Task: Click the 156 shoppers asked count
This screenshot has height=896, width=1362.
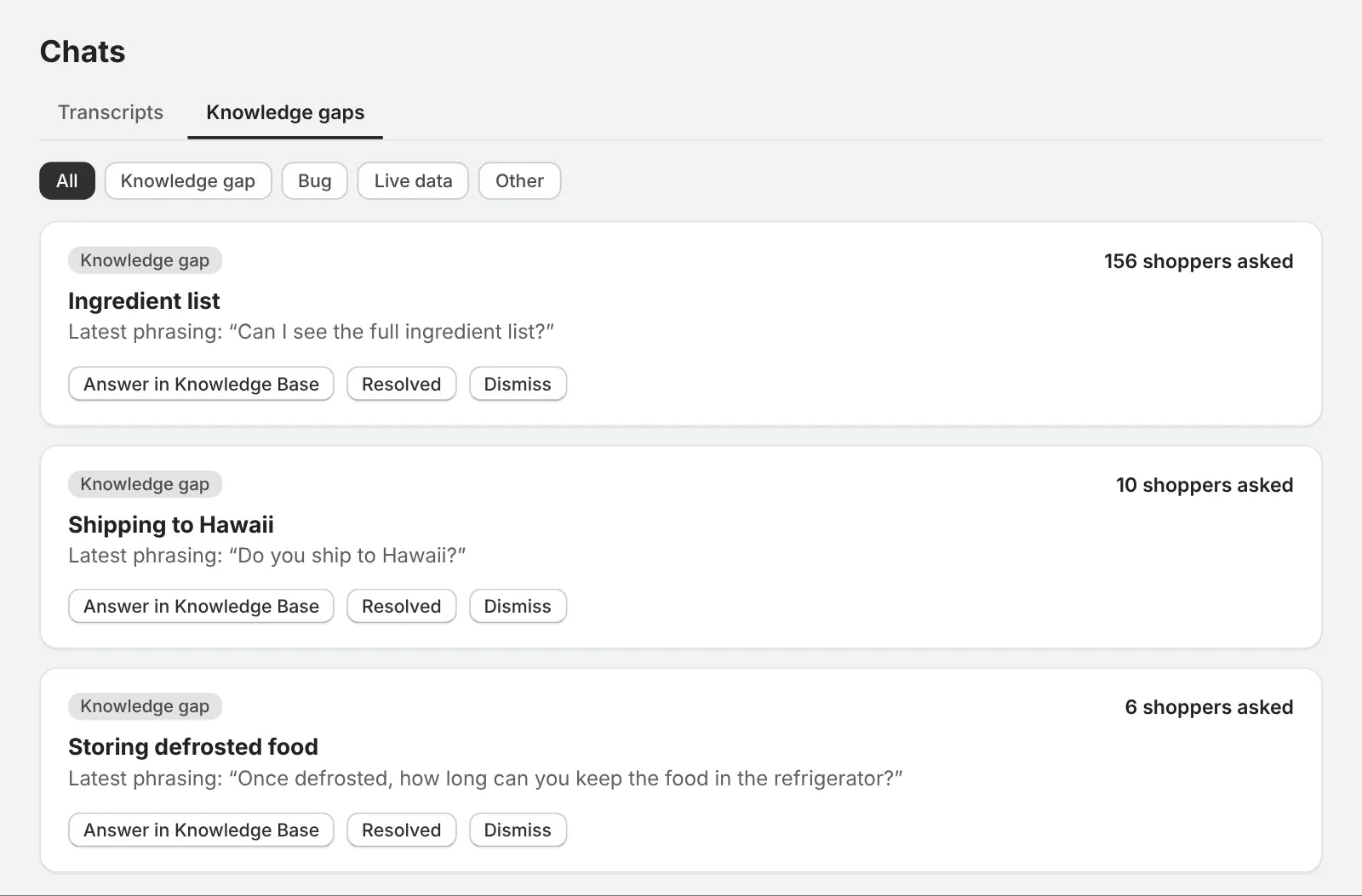Action: click(1199, 261)
